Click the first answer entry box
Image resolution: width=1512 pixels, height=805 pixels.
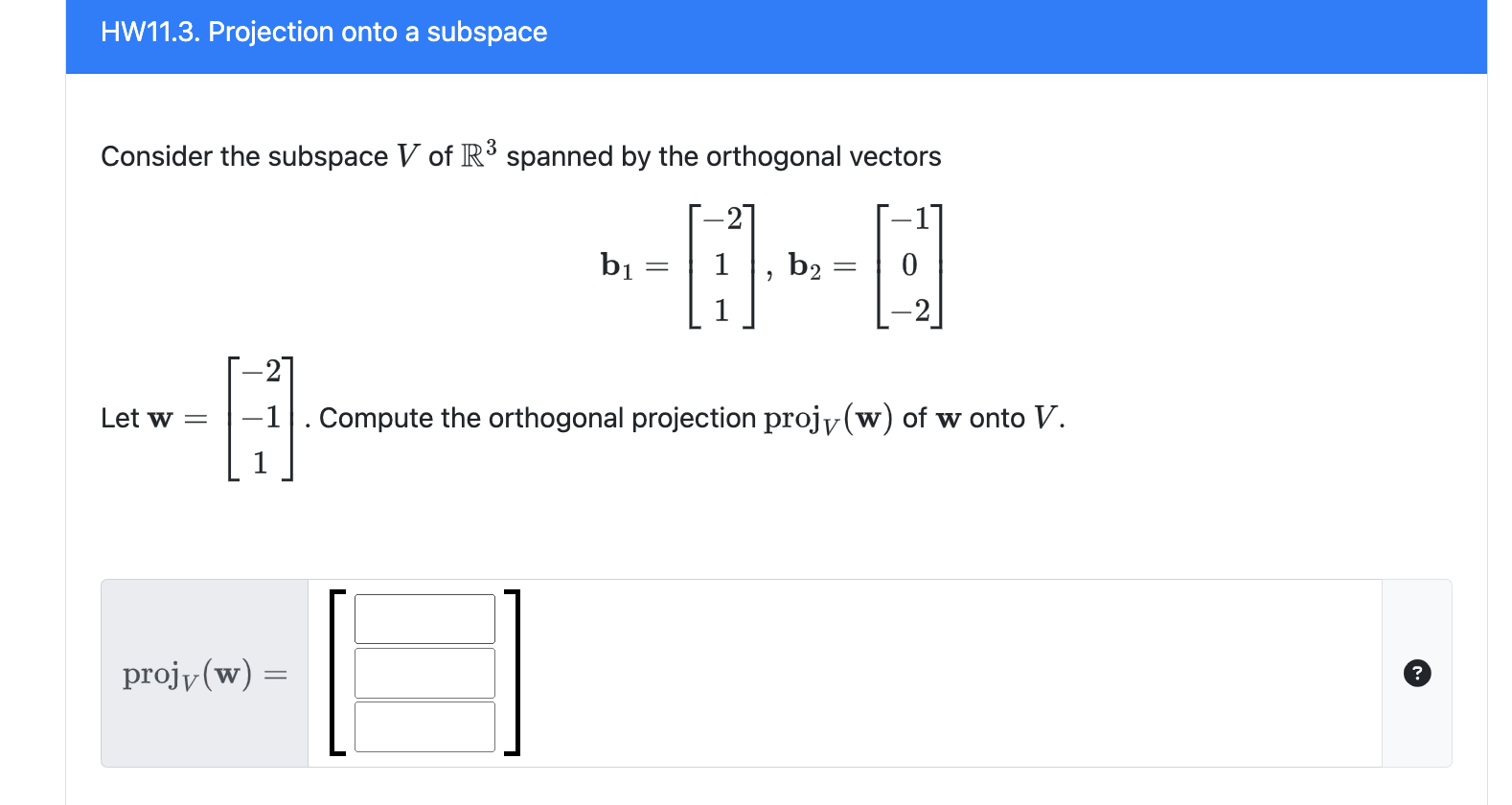coord(424,619)
